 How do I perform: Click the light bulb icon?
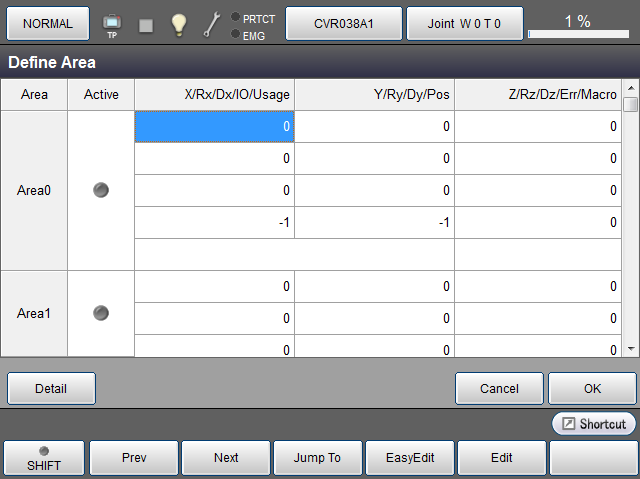tap(179, 24)
